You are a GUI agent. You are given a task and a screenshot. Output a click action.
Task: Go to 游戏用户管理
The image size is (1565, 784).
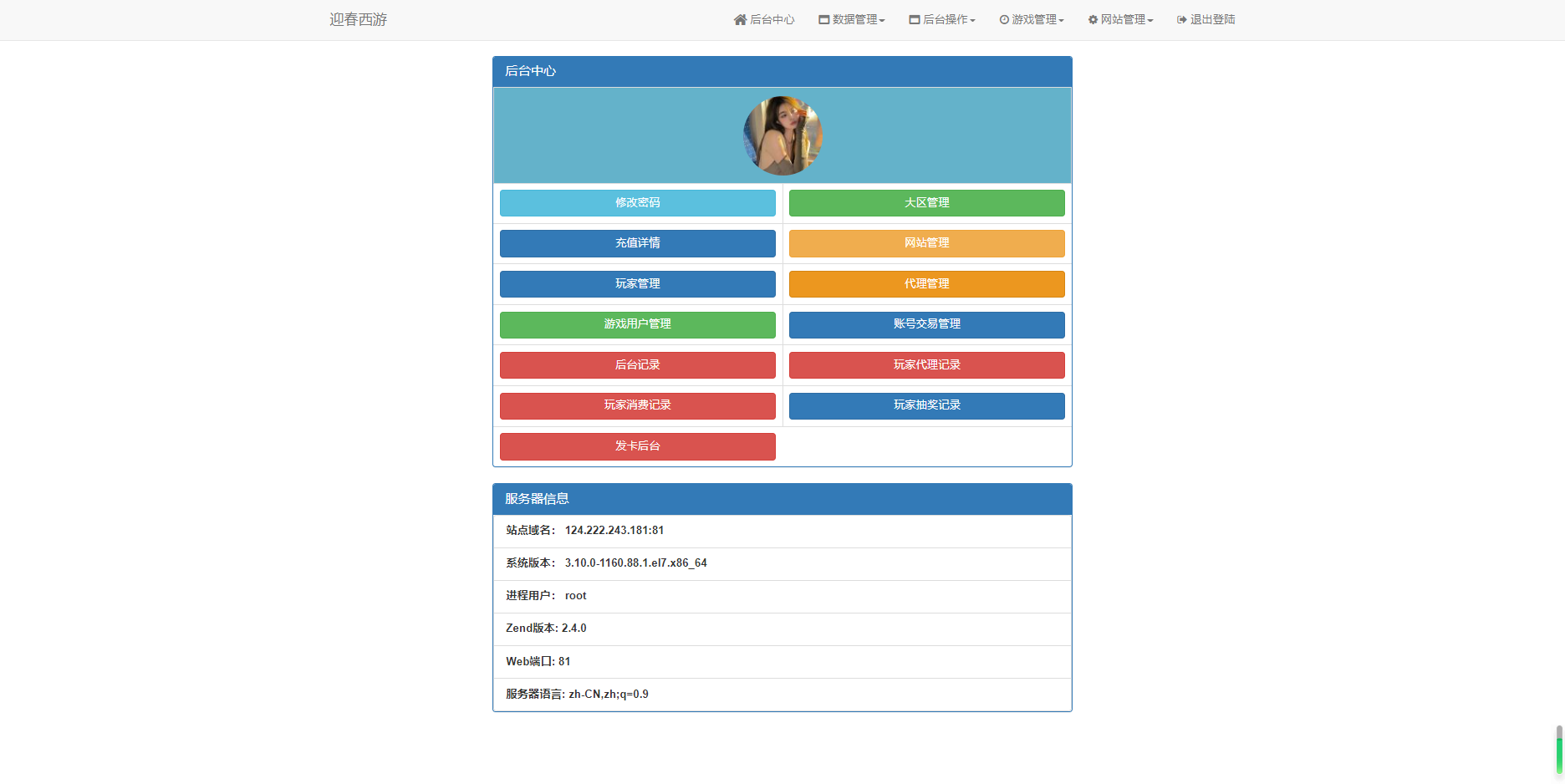[x=637, y=324]
